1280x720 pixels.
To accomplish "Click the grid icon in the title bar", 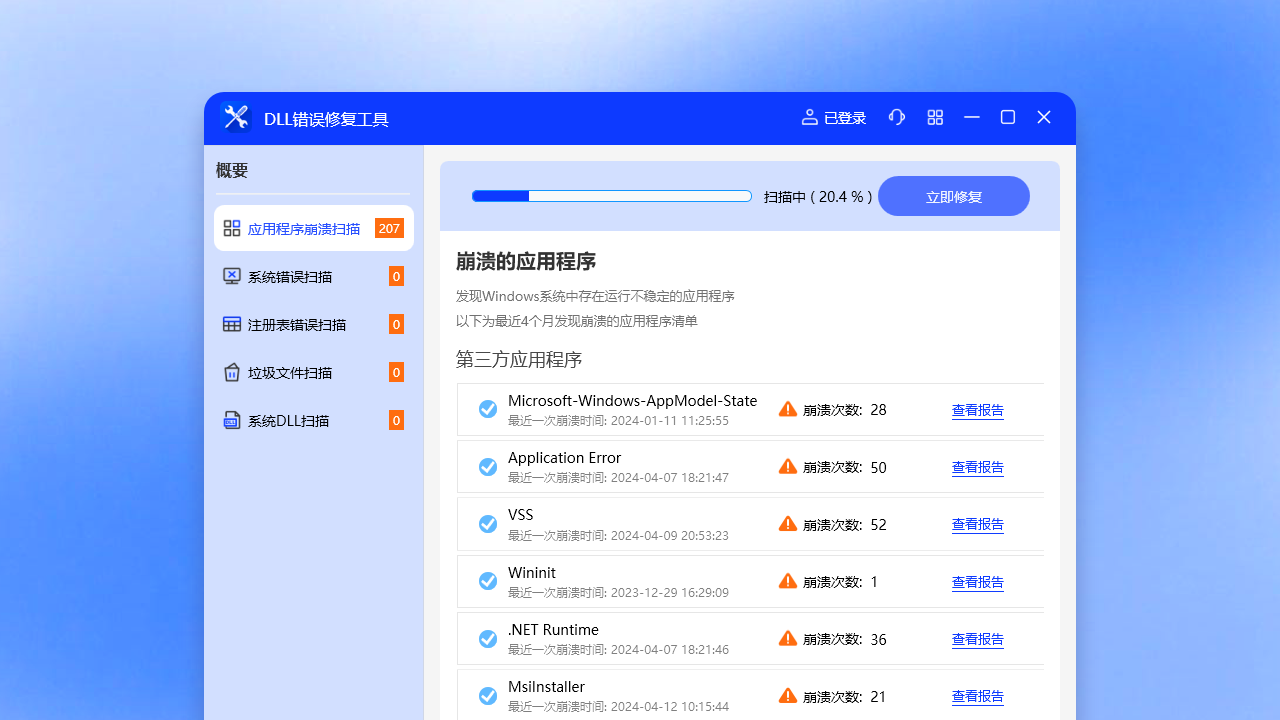I will point(935,117).
